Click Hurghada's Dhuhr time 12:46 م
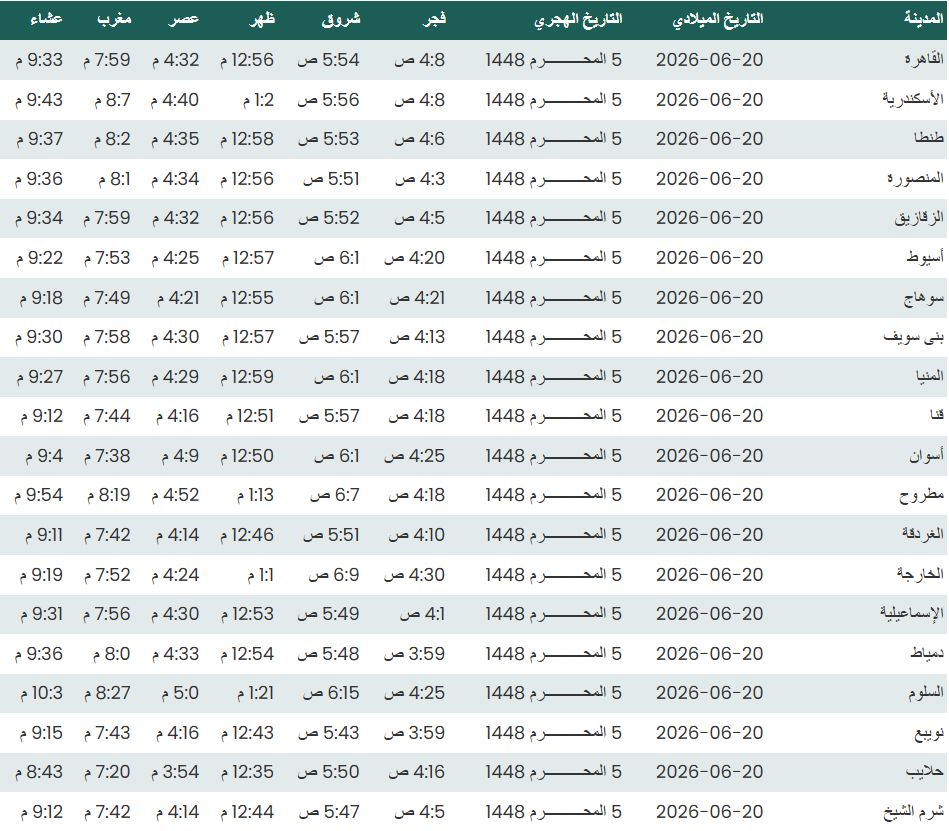Screen dimensions: 949x831 pos(247,535)
